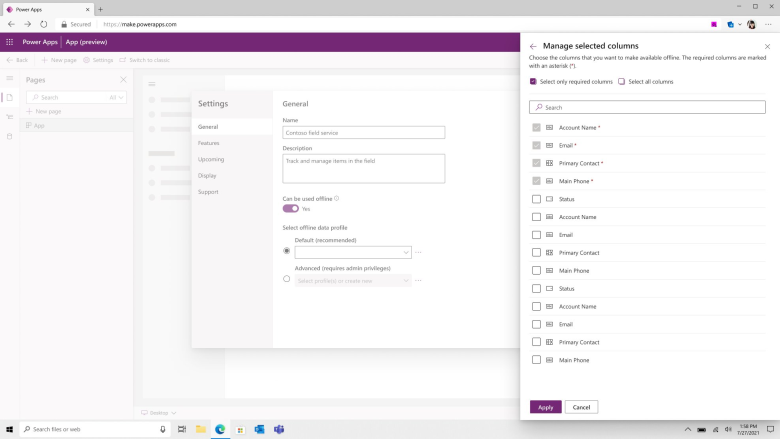Launch File Explorer from the taskbar
Image resolution: width=780 pixels, height=439 pixels.
point(201,430)
